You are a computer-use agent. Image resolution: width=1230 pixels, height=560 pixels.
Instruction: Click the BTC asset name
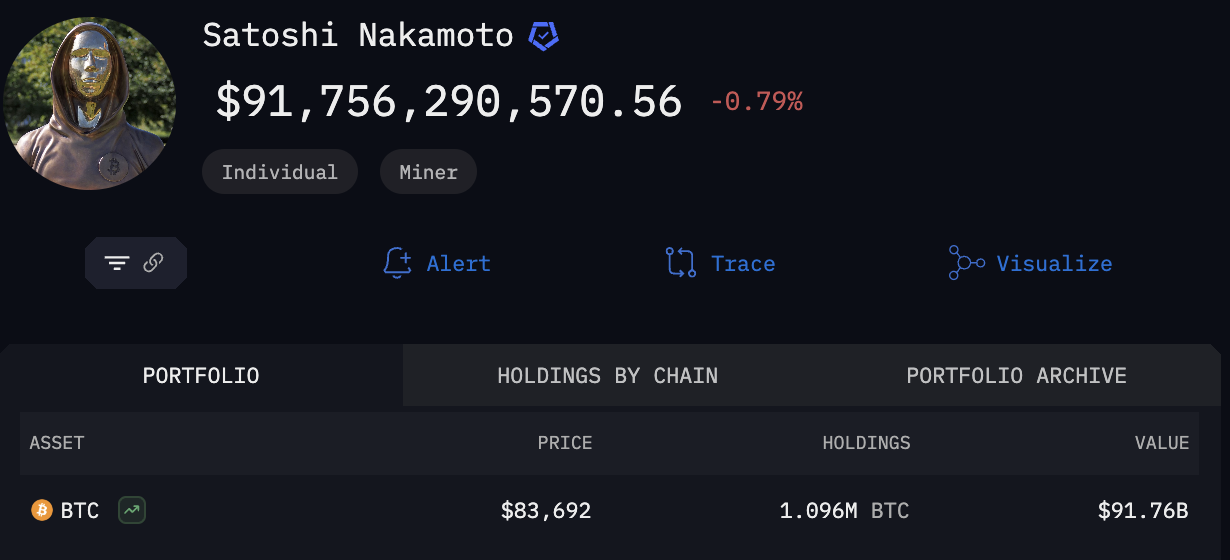tap(80, 511)
